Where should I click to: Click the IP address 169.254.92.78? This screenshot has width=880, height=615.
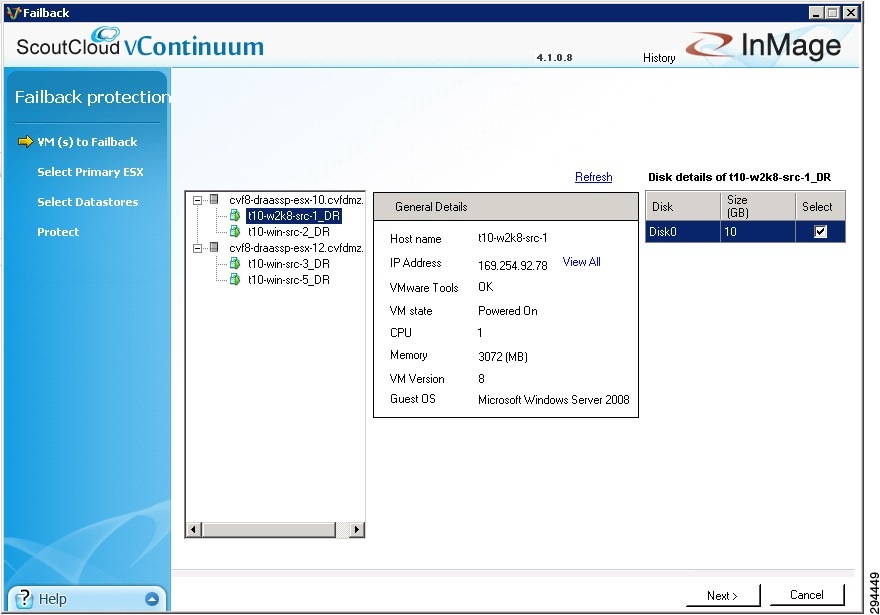pos(512,265)
